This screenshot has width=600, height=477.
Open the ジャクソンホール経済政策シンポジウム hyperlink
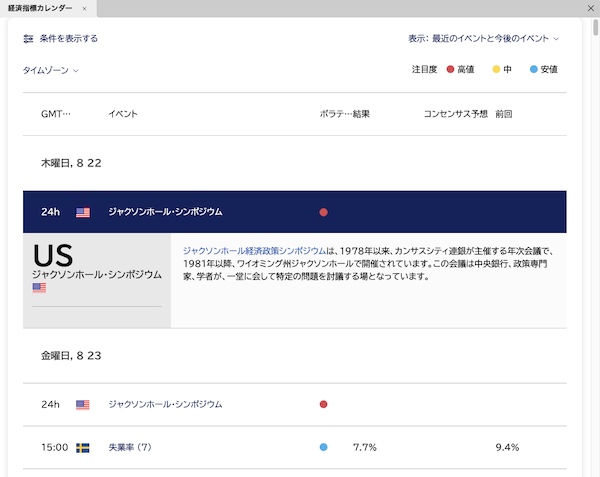click(254, 251)
